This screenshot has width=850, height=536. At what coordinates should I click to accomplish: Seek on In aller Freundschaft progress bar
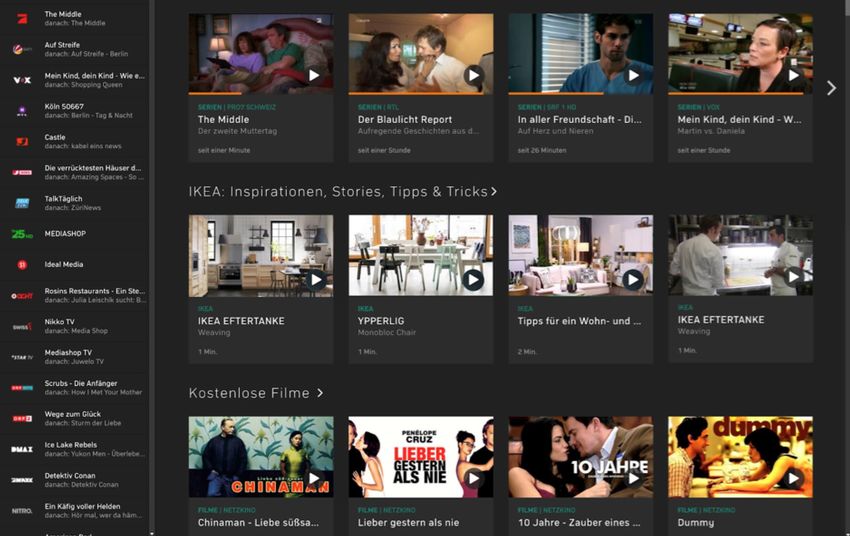point(581,93)
